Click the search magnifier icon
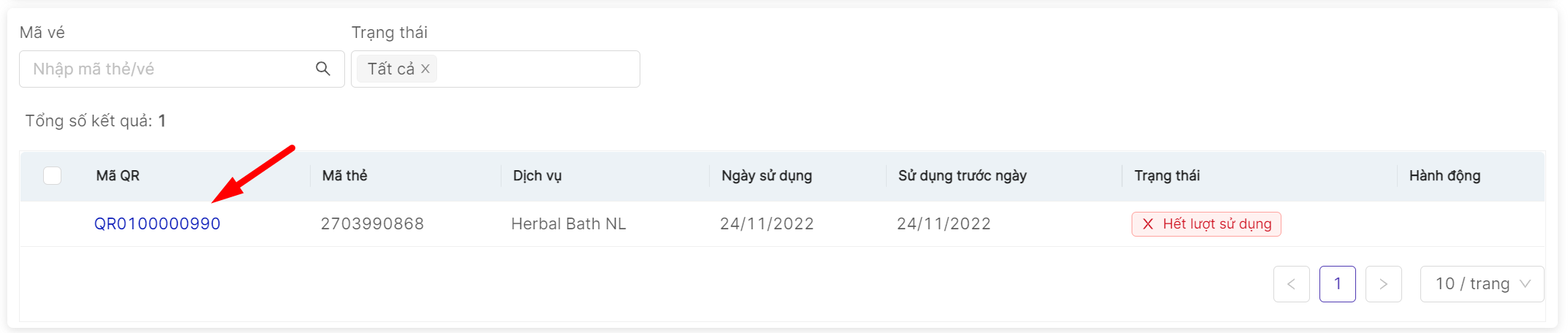Image resolution: width=1568 pixels, height=333 pixels. pos(322,69)
